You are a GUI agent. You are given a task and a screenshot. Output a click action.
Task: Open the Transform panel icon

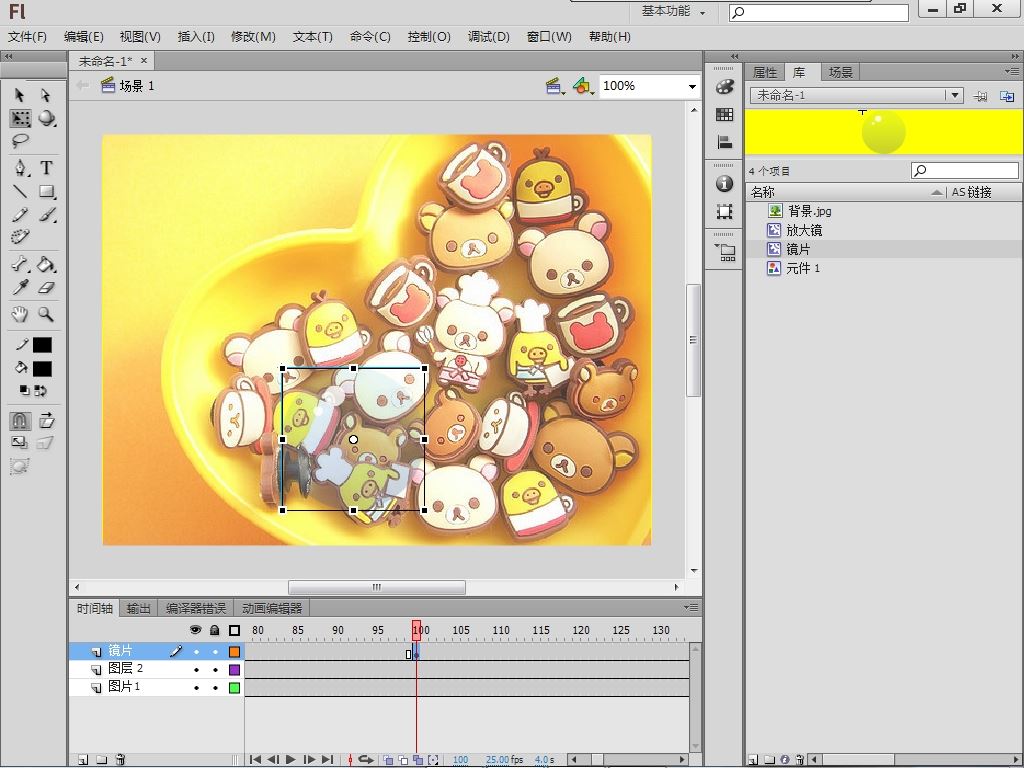(x=724, y=212)
